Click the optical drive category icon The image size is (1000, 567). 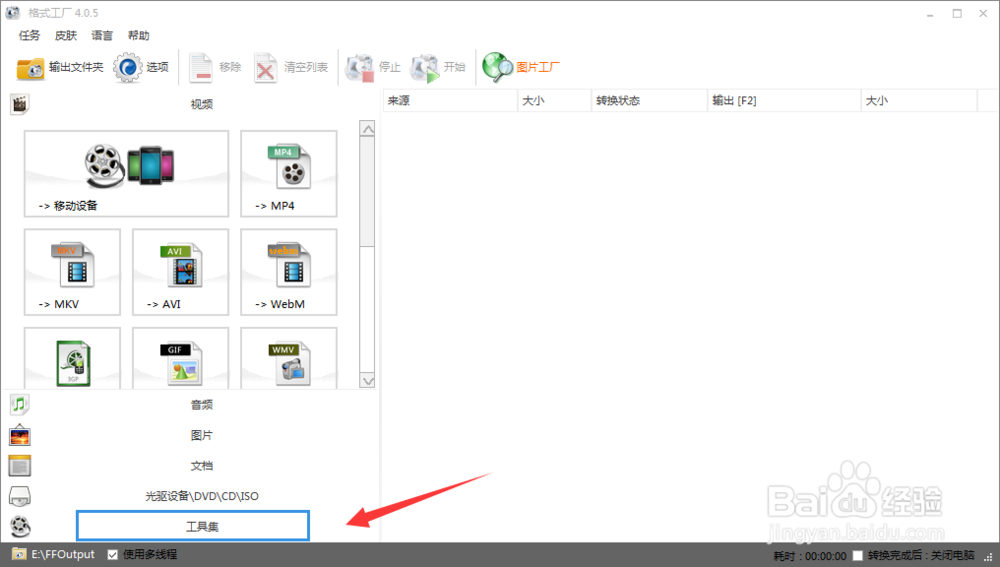(20, 496)
